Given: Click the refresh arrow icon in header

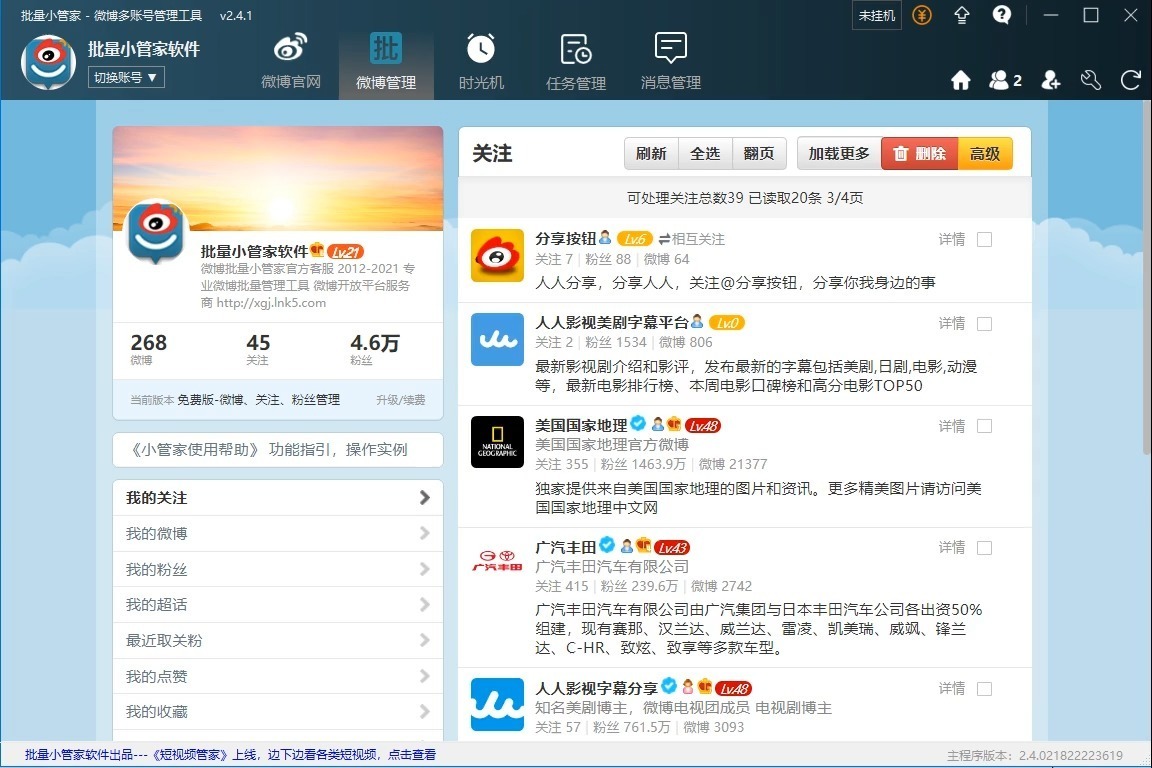Looking at the screenshot, I should point(1131,80).
